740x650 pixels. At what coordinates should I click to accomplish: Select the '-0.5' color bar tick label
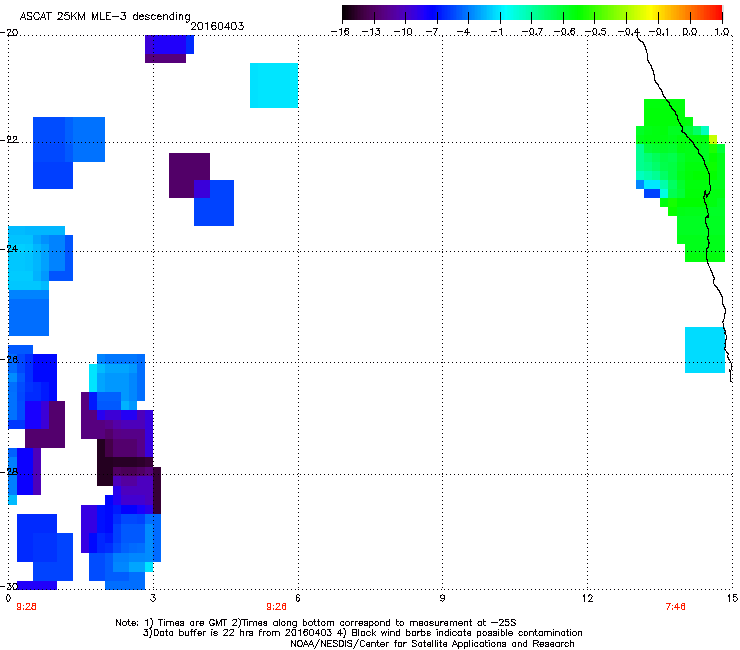click(596, 32)
